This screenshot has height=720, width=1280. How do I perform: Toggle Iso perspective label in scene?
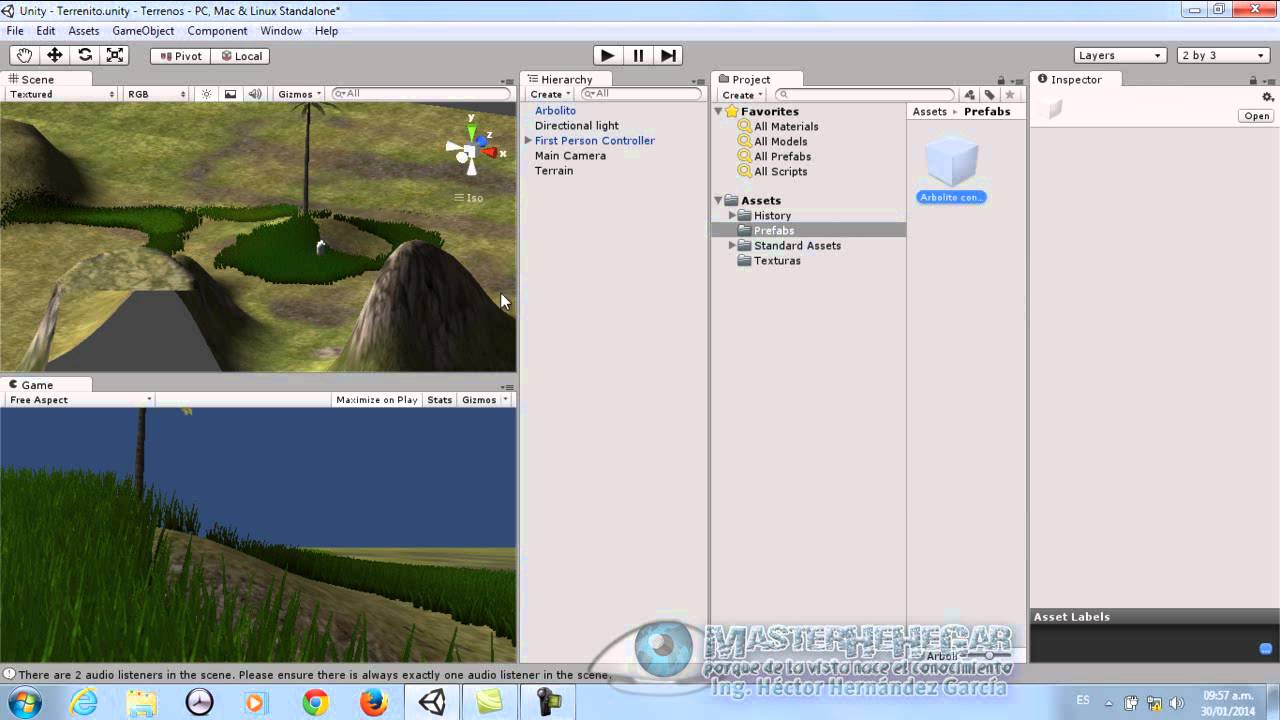click(469, 198)
